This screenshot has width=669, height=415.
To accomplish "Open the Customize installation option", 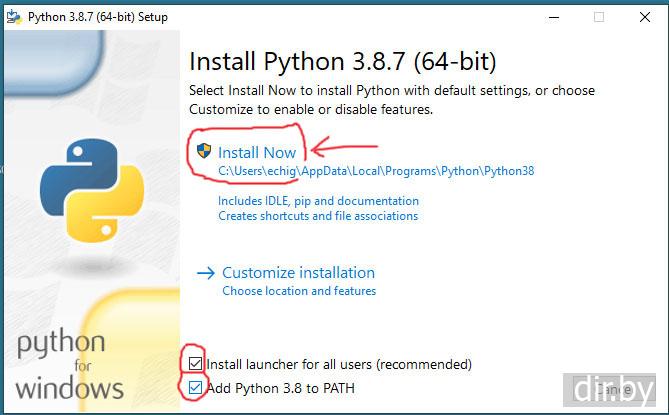I will pos(298,272).
